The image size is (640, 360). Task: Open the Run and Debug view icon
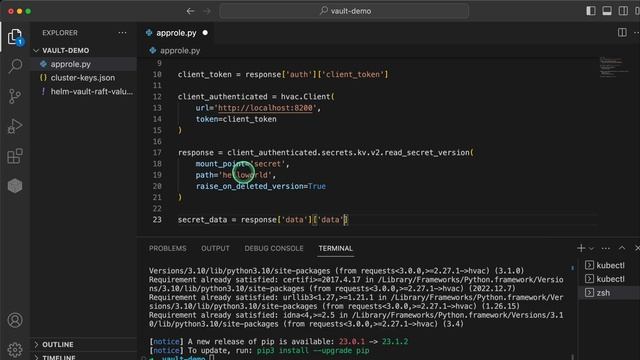pos(15,126)
